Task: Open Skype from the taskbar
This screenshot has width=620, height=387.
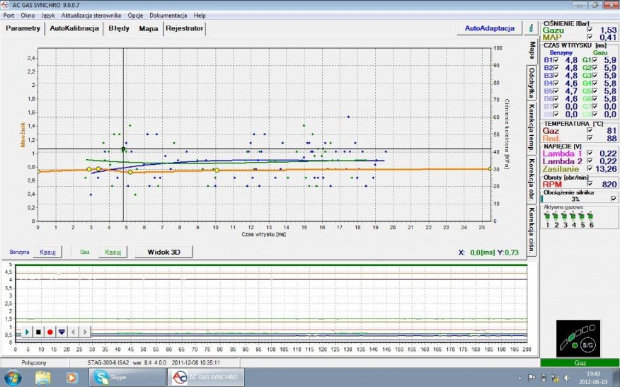Action: (127, 377)
